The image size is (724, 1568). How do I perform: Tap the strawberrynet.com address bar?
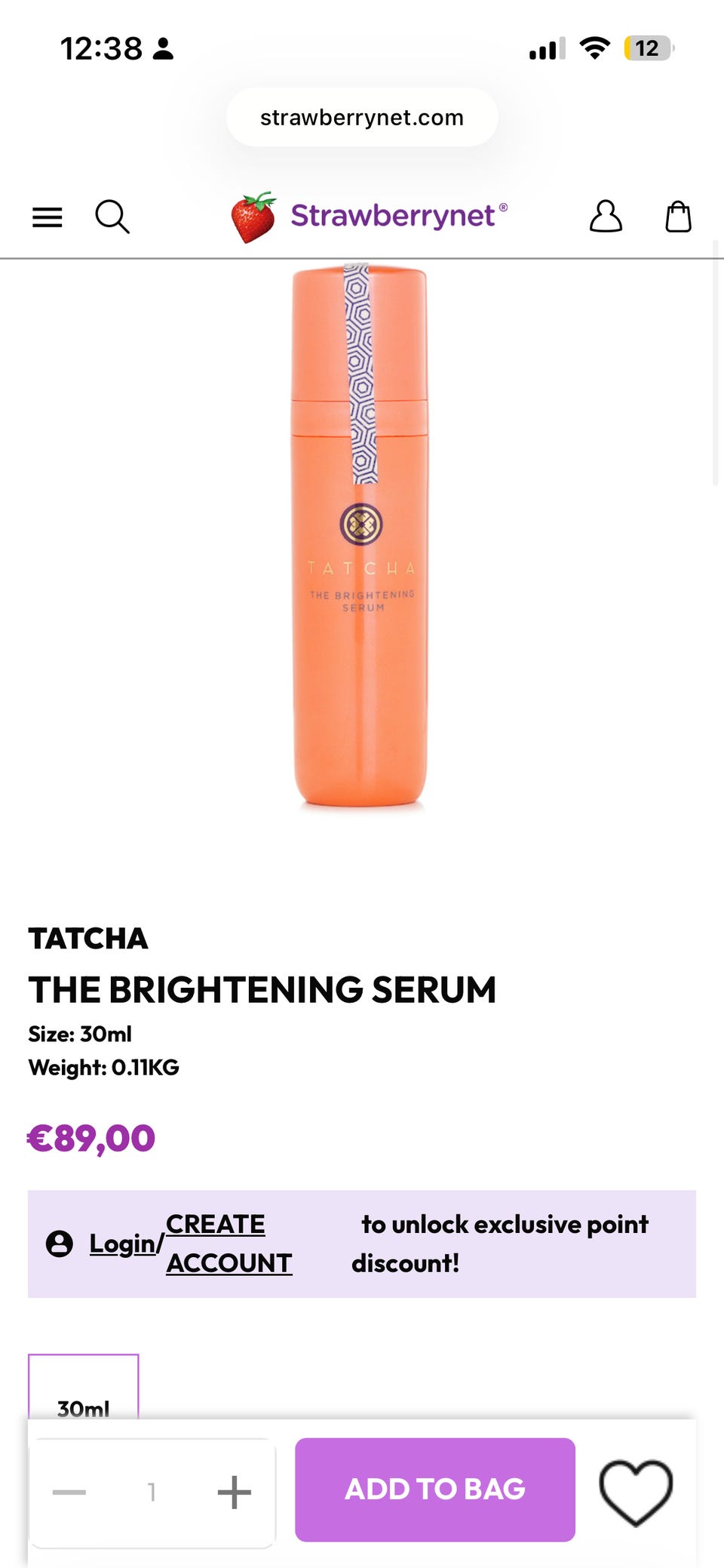[x=362, y=117]
